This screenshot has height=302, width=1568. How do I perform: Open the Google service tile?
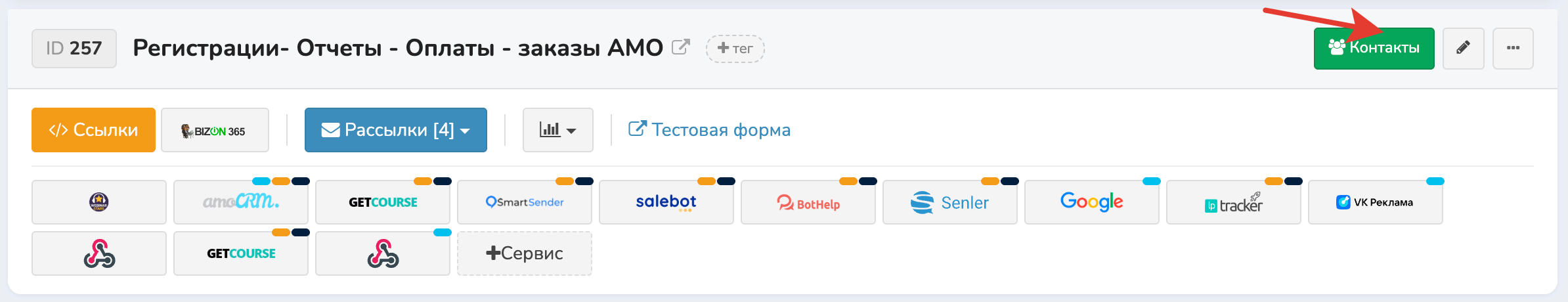coord(1092,202)
